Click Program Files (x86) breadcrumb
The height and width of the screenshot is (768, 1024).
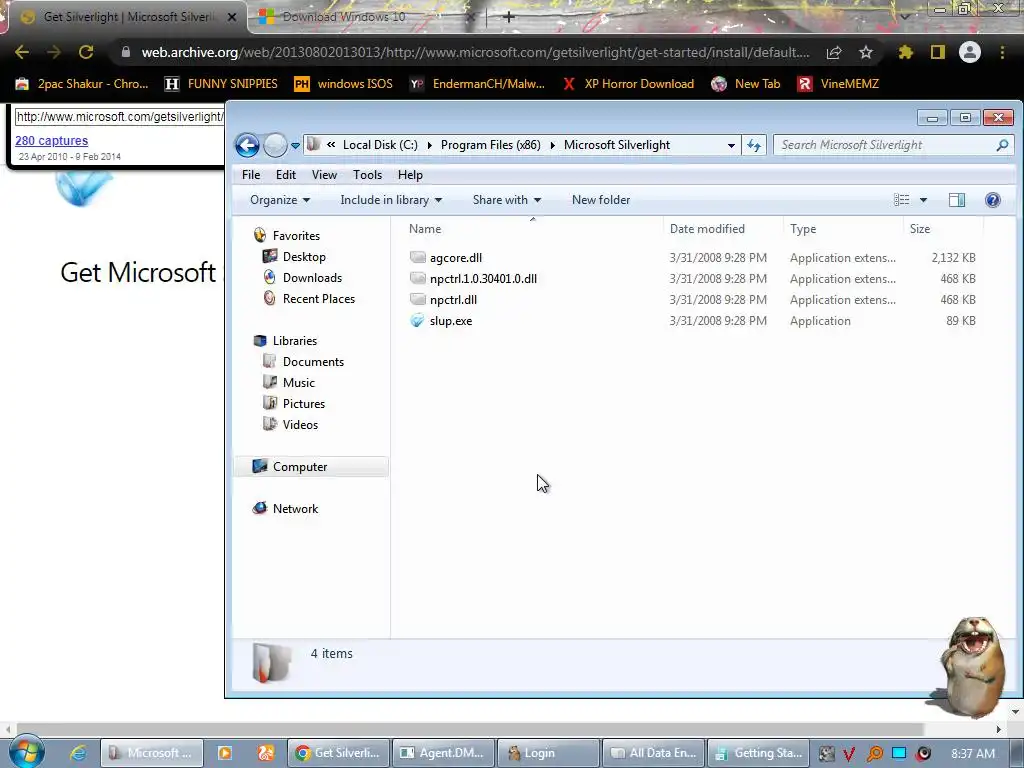coord(490,145)
